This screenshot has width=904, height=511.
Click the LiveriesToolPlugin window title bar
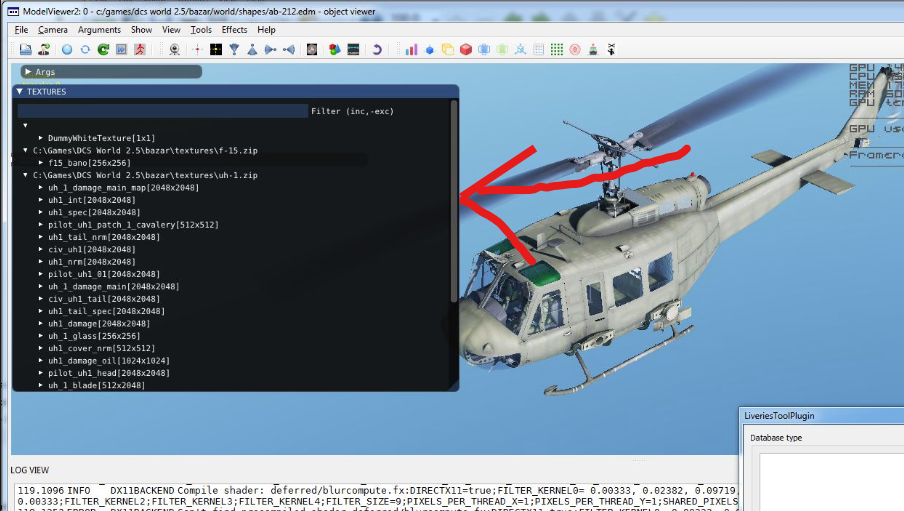pyautogui.click(x=822, y=416)
